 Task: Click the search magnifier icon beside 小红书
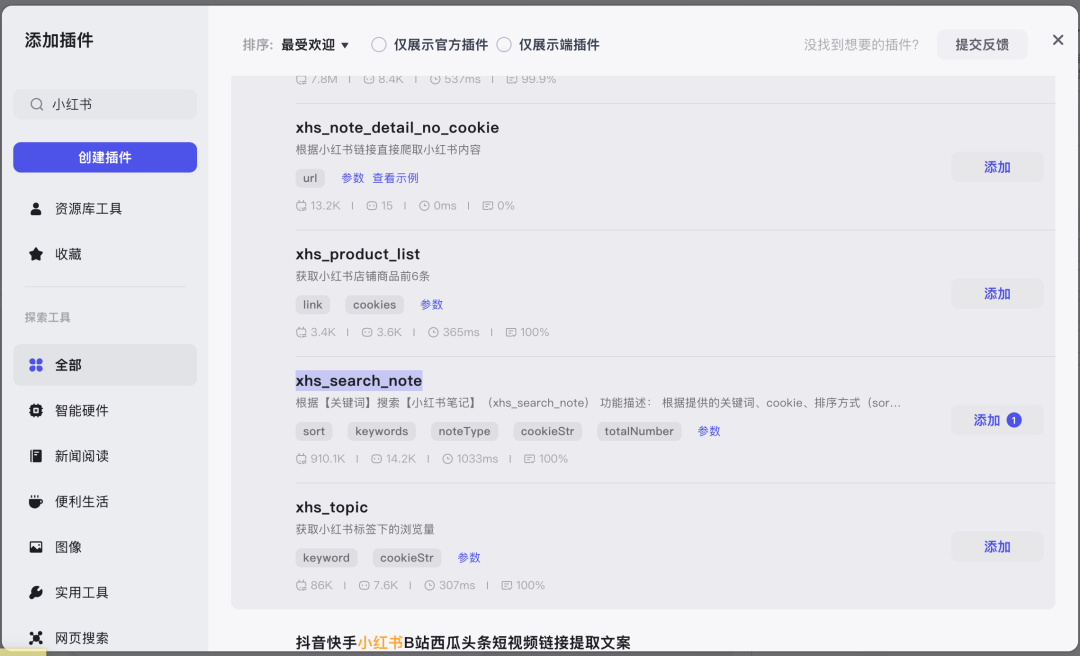tap(37, 105)
